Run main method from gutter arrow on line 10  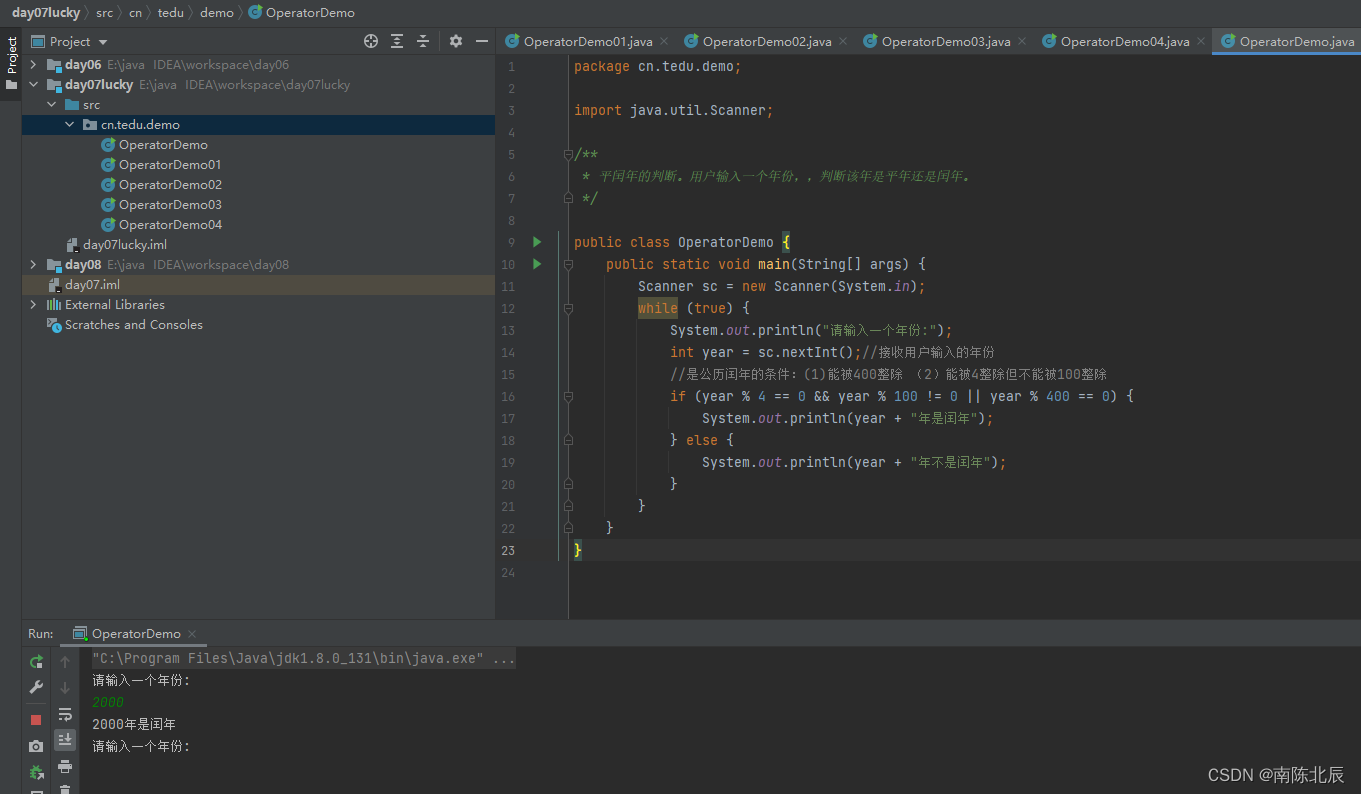(x=537, y=264)
